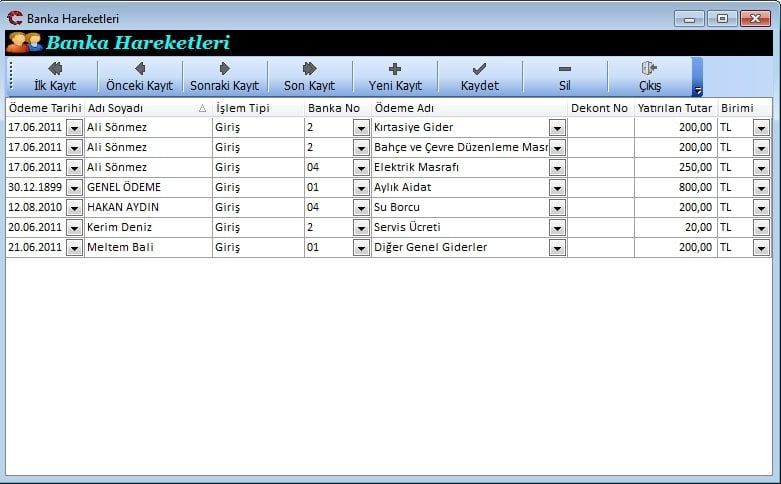Open Ödeme Adı dropdown for Servis Ücreti
This screenshot has width=781, height=484.
(x=557, y=228)
